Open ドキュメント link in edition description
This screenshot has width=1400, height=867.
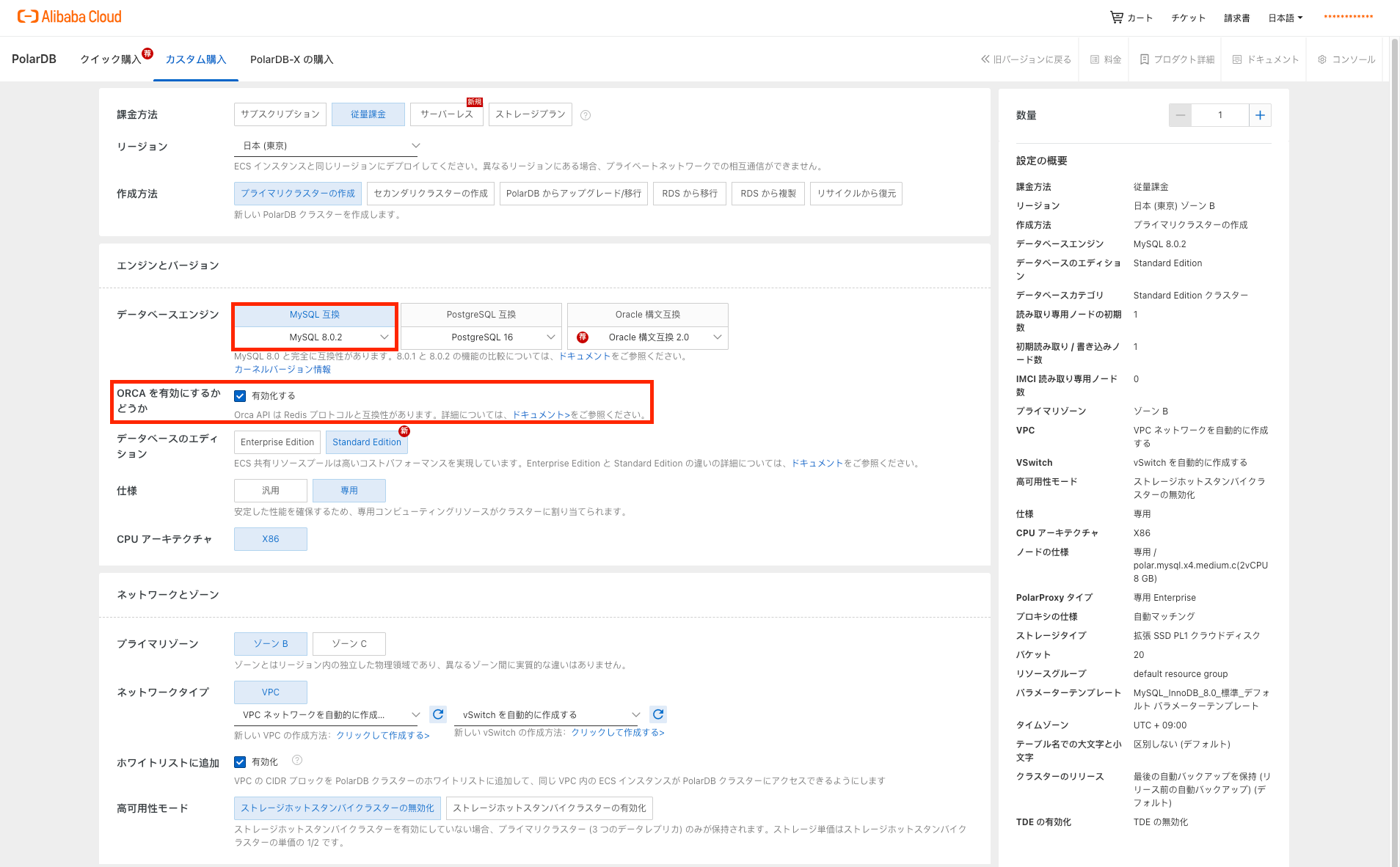[817, 464]
